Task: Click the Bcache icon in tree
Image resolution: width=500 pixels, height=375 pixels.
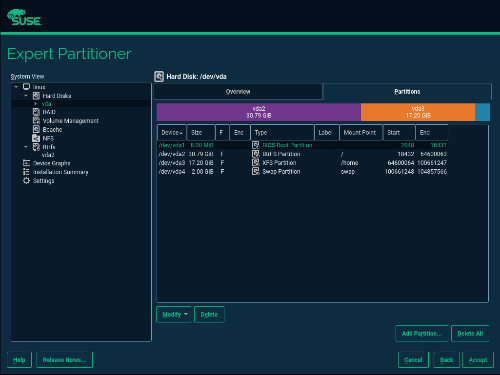Action: coord(36,129)
